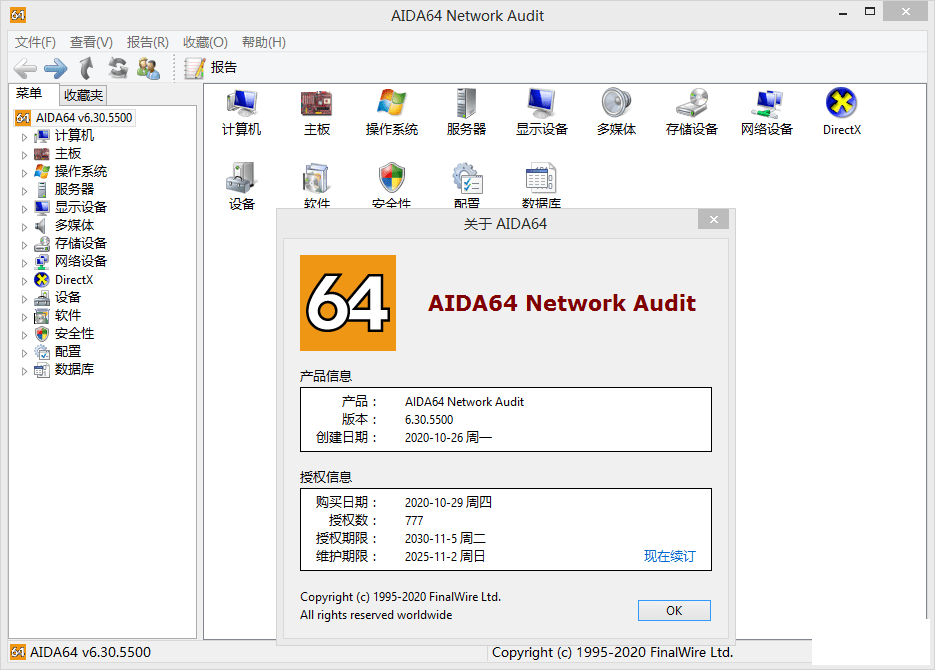The height and width of the screenshot is (670, 935).
Task: Open the 文件(F) menu
Action: click(35, 42)
